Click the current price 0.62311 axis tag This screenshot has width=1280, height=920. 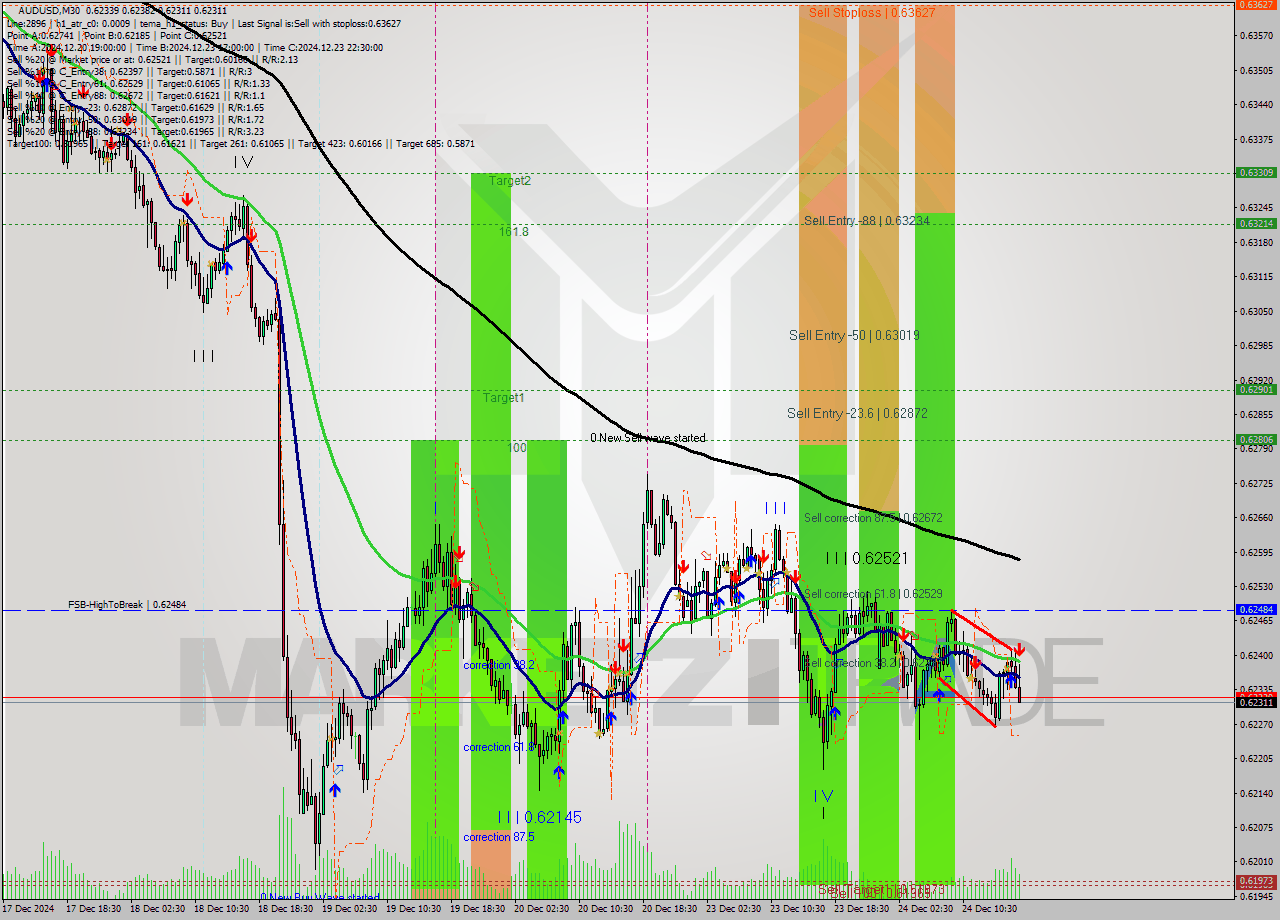coord(1255,703)
